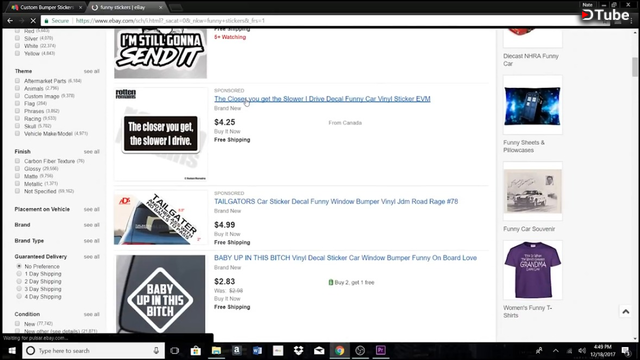Expand see all for Finish
This screenshot has height=360, width=640.
coord(91,151)
